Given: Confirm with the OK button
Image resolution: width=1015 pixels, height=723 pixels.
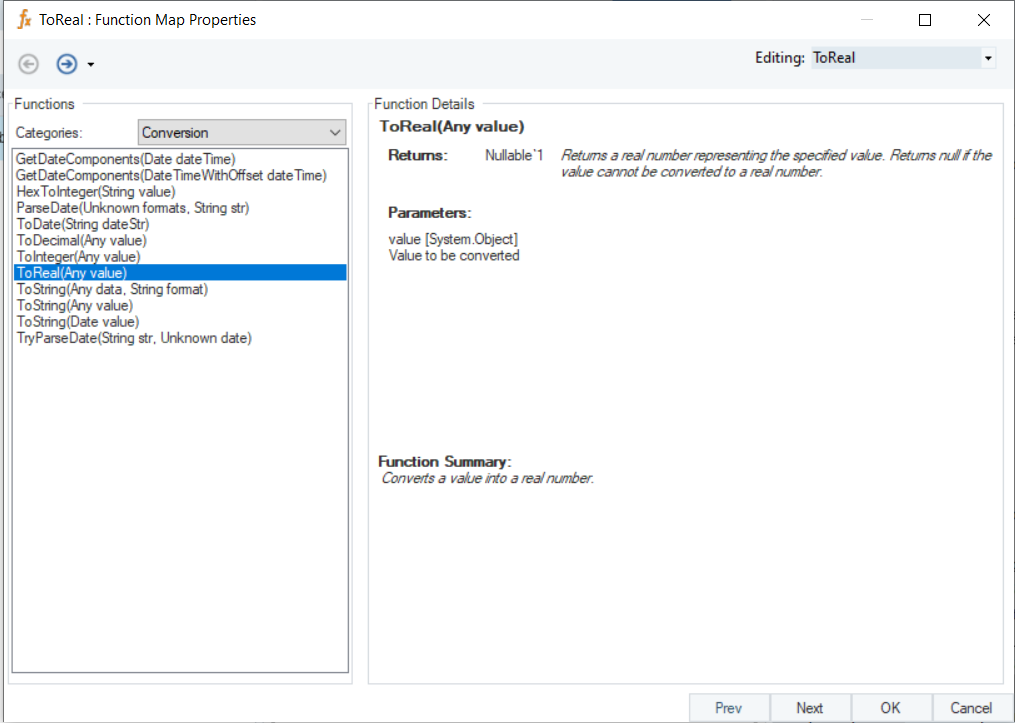Looking at the screenshot, I should point(890,708).
